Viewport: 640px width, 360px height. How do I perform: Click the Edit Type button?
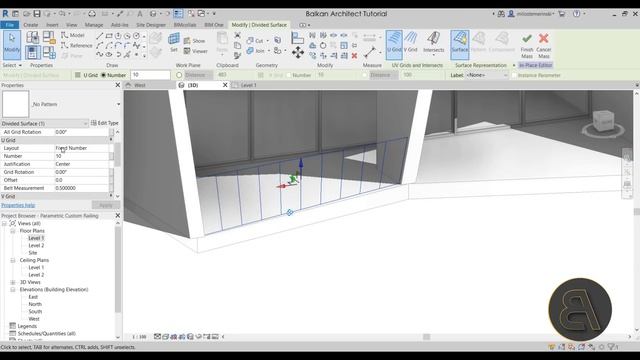point(105,123)
